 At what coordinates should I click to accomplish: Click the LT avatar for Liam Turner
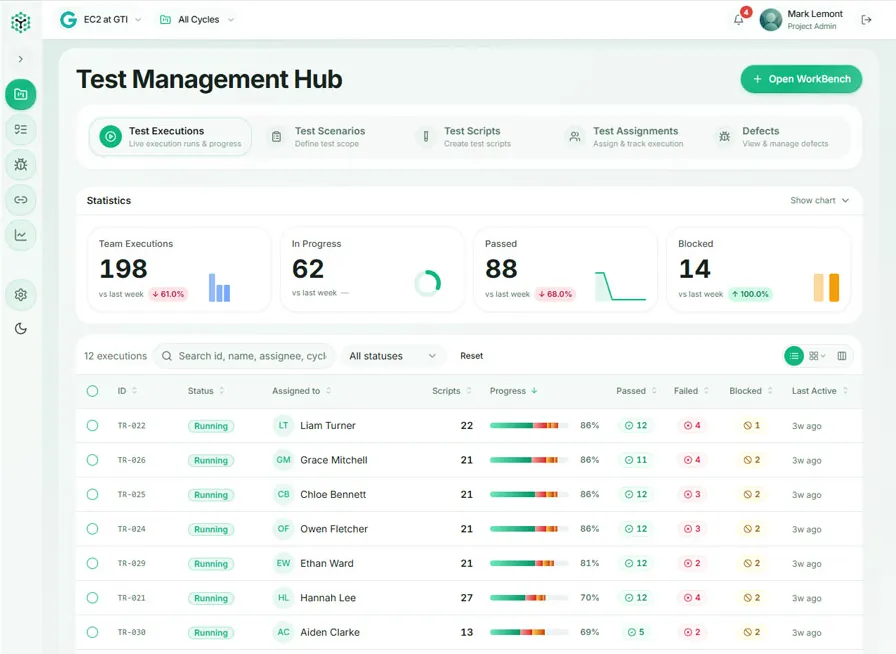tap(283, 425)
